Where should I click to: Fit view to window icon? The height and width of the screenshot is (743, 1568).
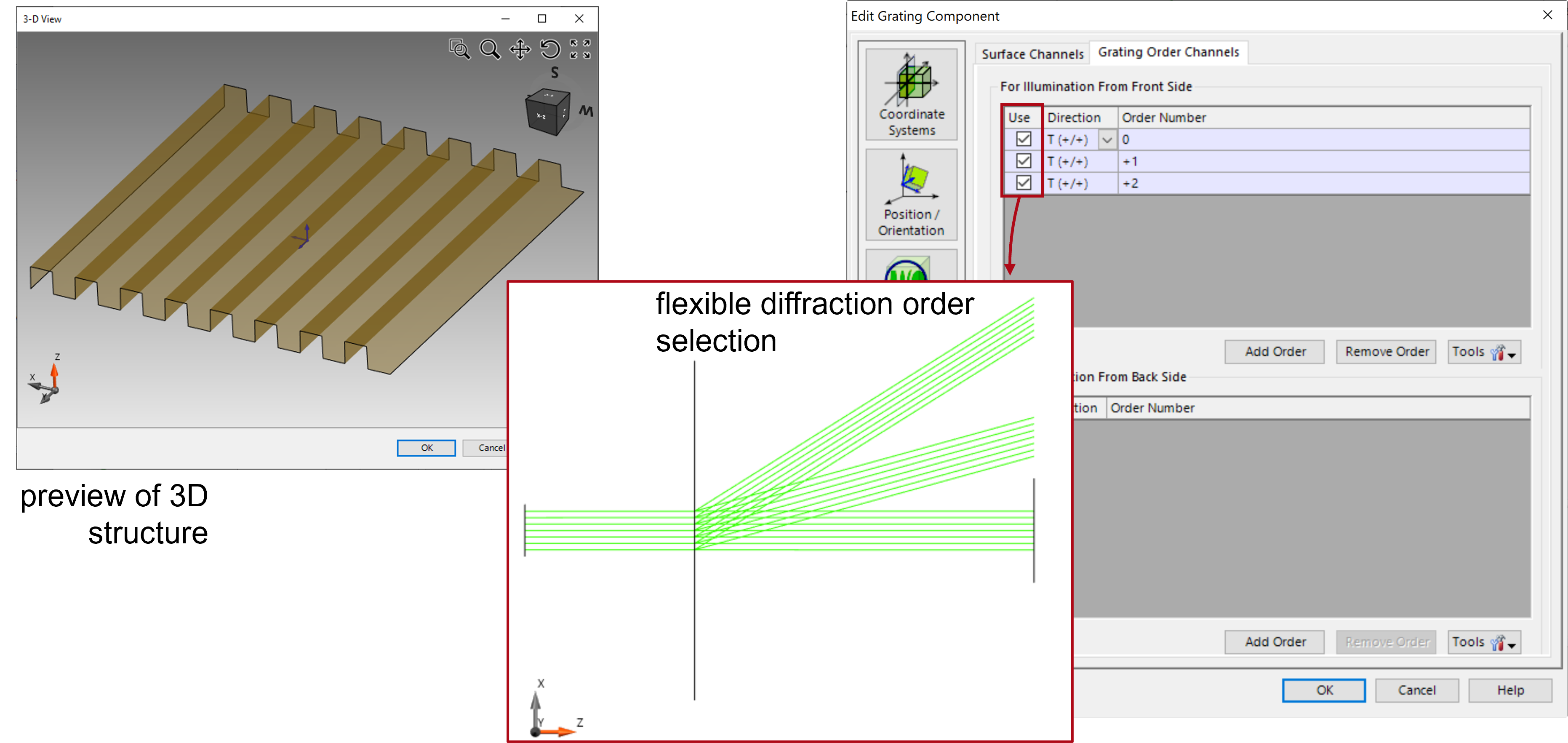click(579, 49)
